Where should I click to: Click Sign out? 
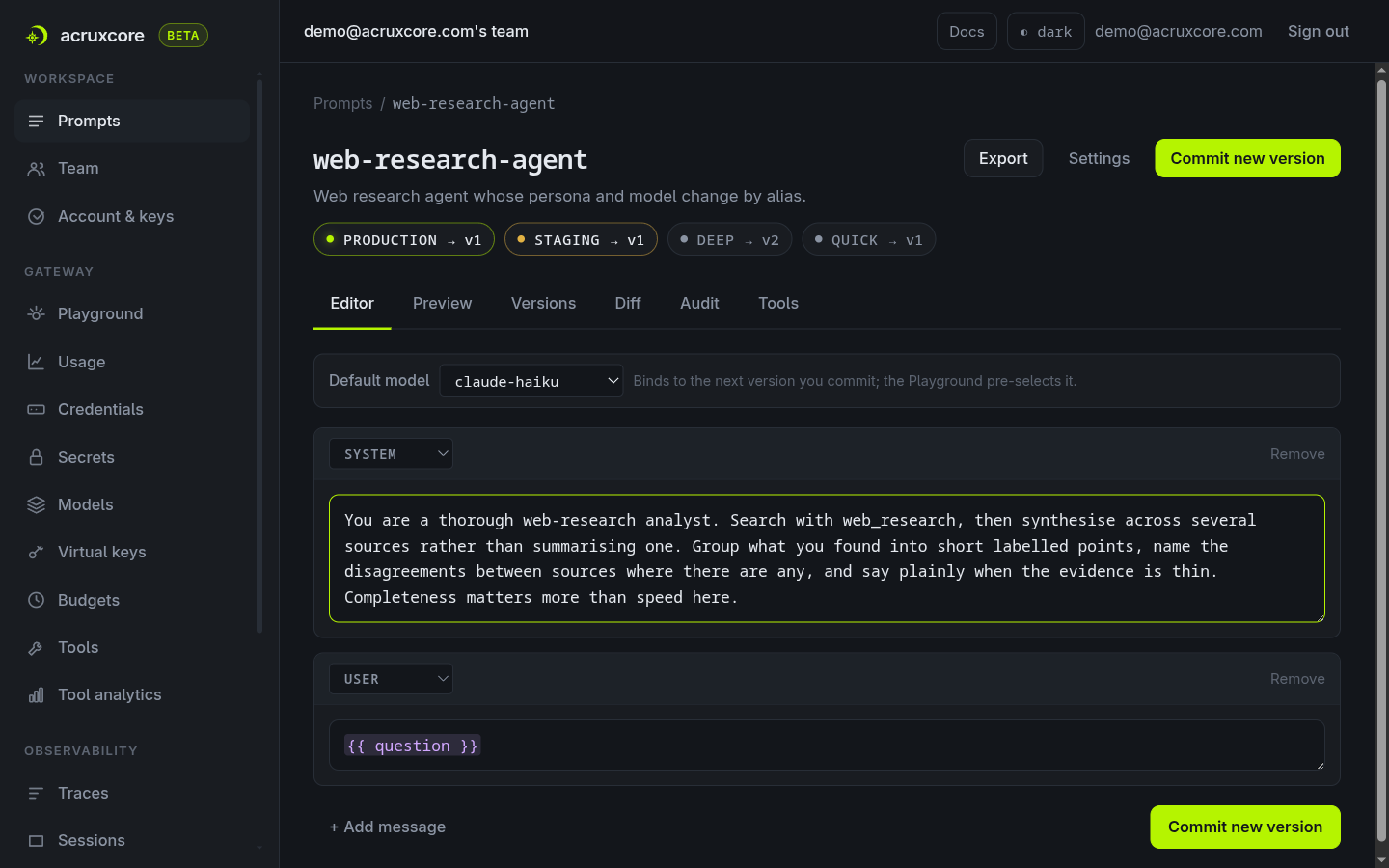(x=1318, y=31)
